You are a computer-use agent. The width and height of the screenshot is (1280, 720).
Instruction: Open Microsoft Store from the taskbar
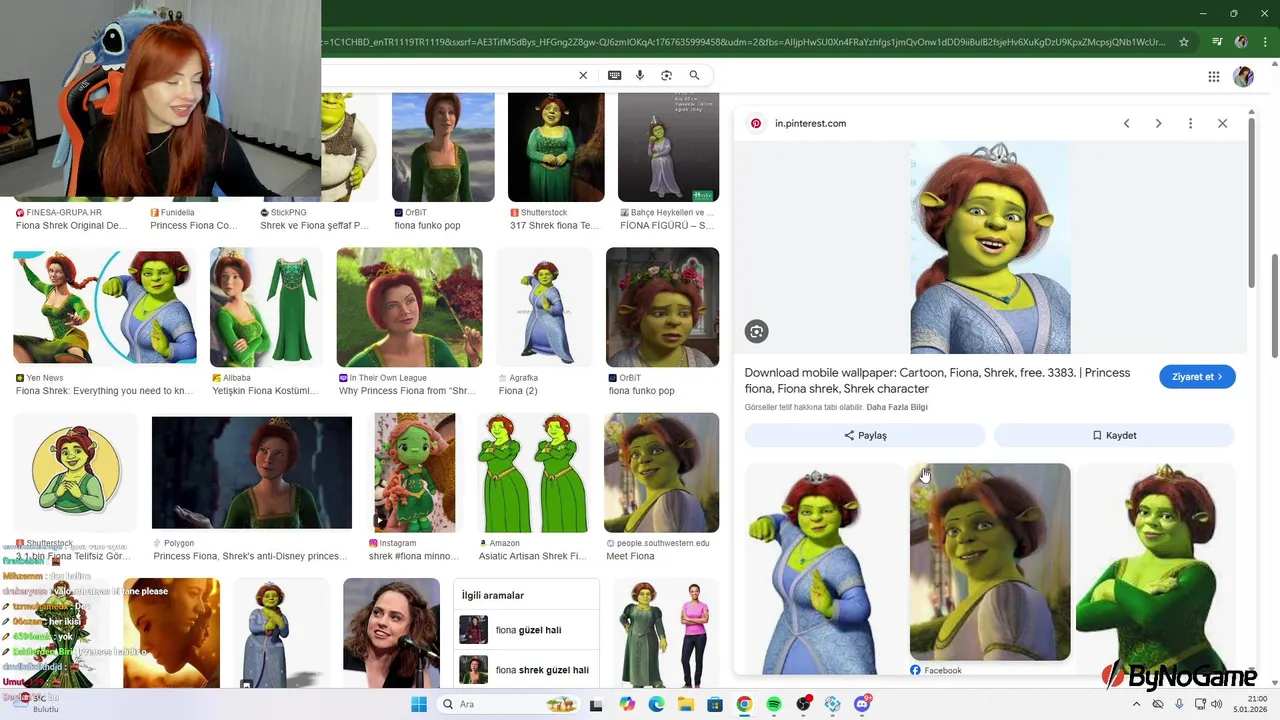[x=715, y=704]
